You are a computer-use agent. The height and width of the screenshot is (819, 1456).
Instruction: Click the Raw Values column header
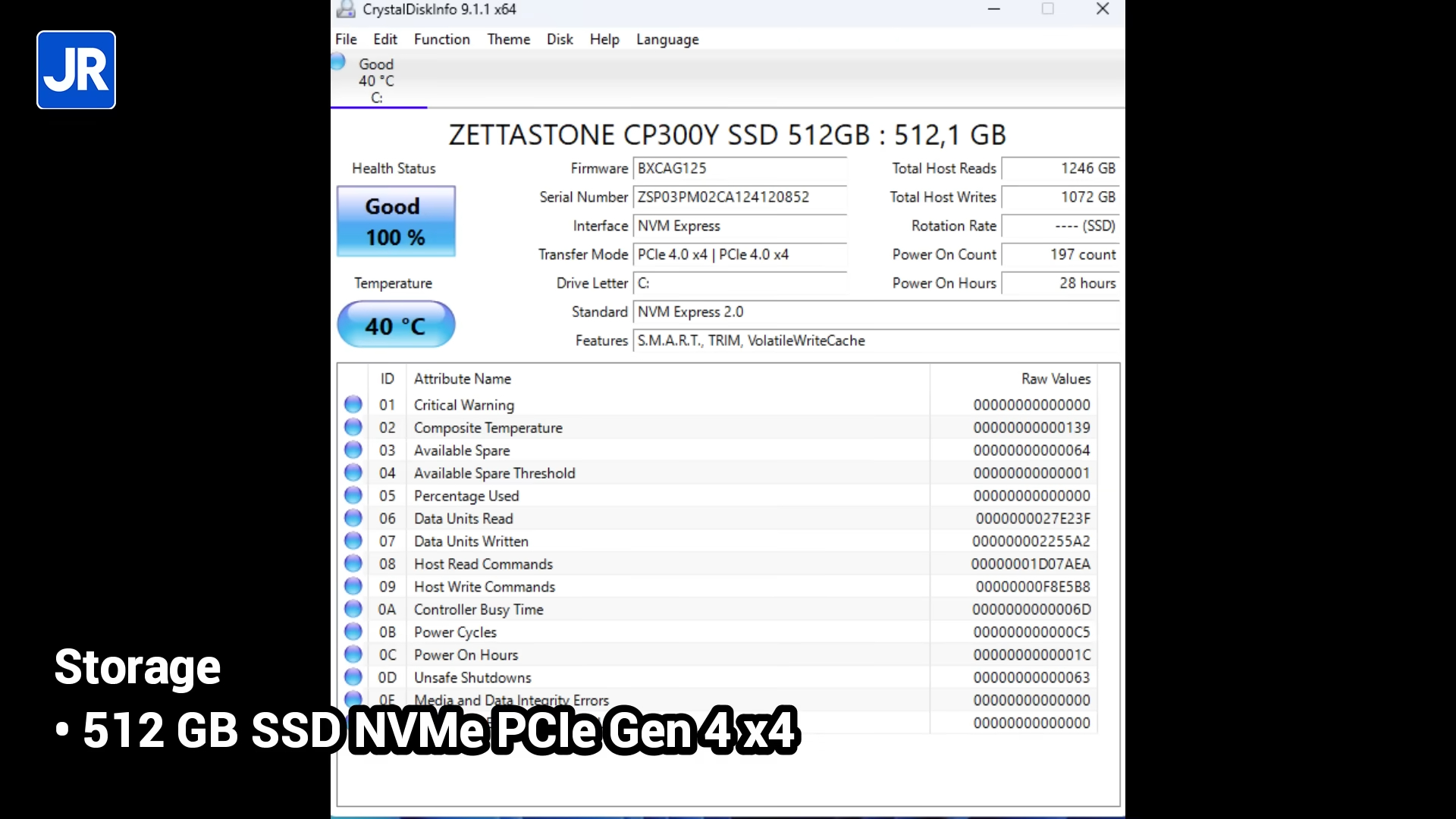pyautogui.click(x=1055, y=378)
